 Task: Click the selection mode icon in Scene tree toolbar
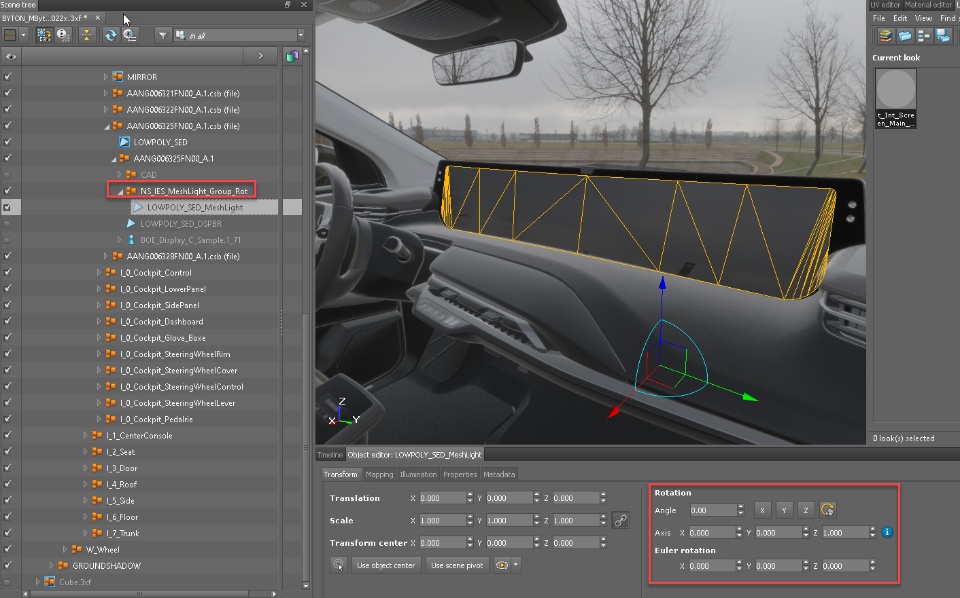pyautogui.click(x=43, y=35)
